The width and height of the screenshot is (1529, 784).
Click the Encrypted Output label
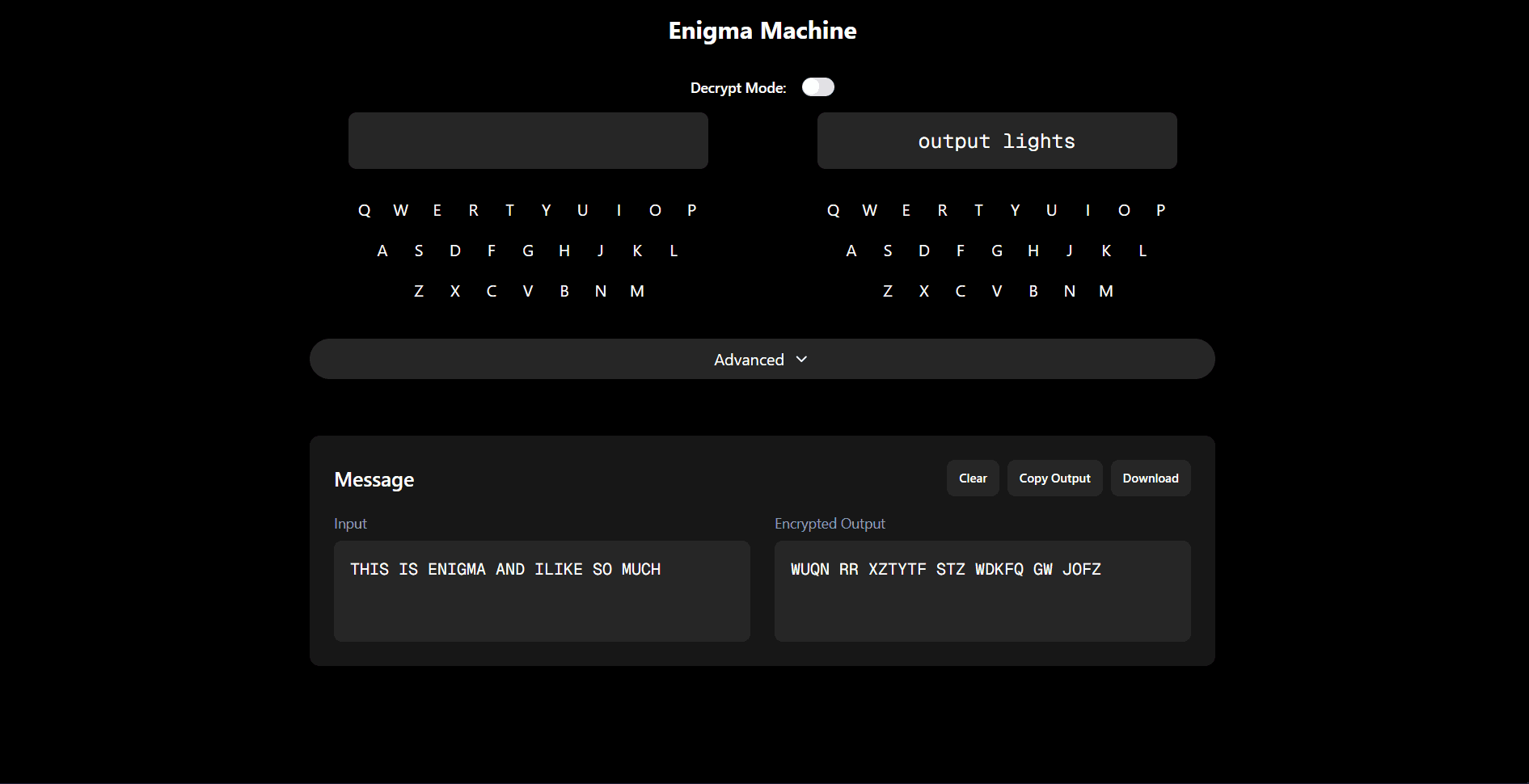830,524
